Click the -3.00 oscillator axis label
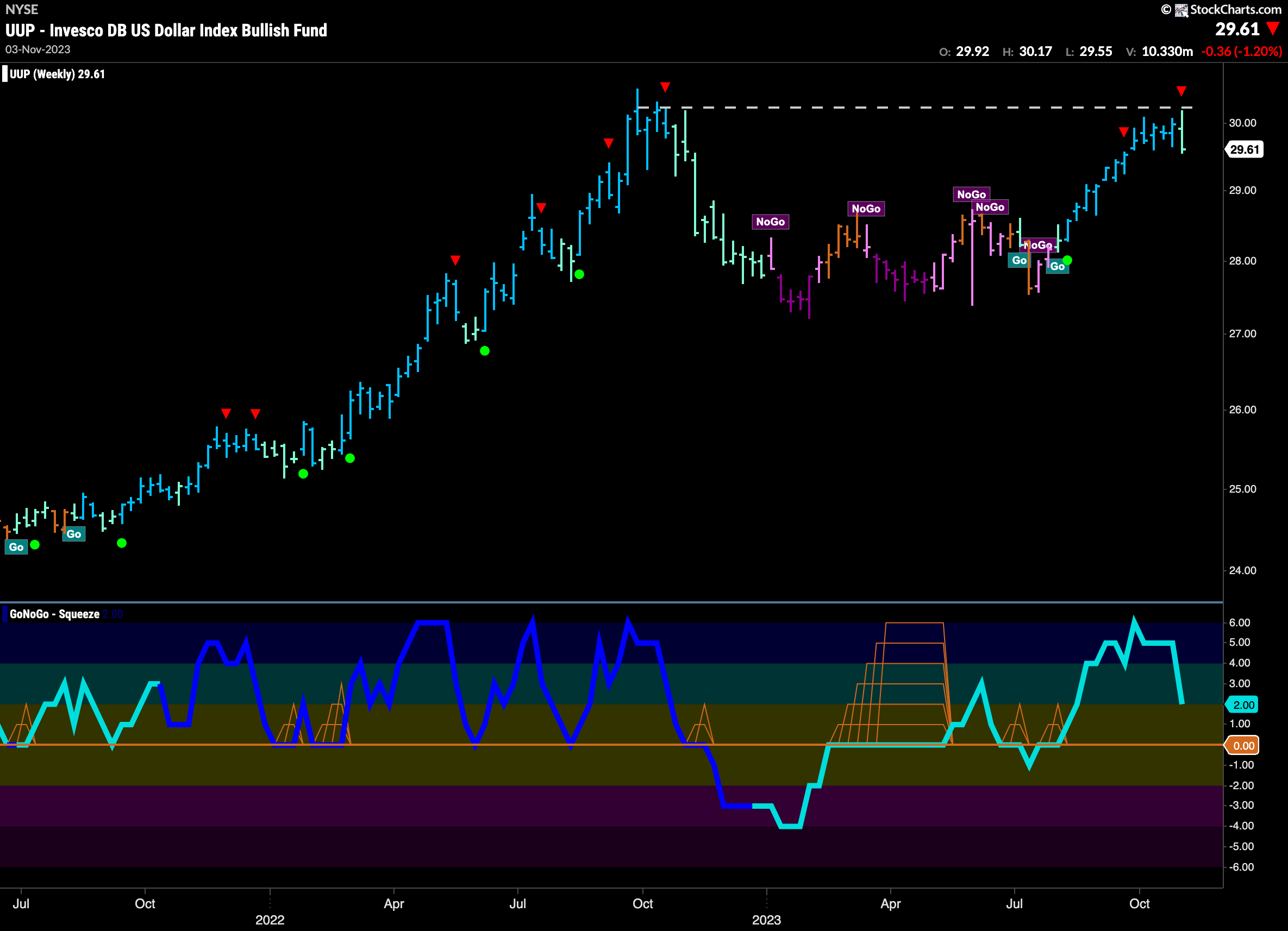 (x=1241, y=806)
